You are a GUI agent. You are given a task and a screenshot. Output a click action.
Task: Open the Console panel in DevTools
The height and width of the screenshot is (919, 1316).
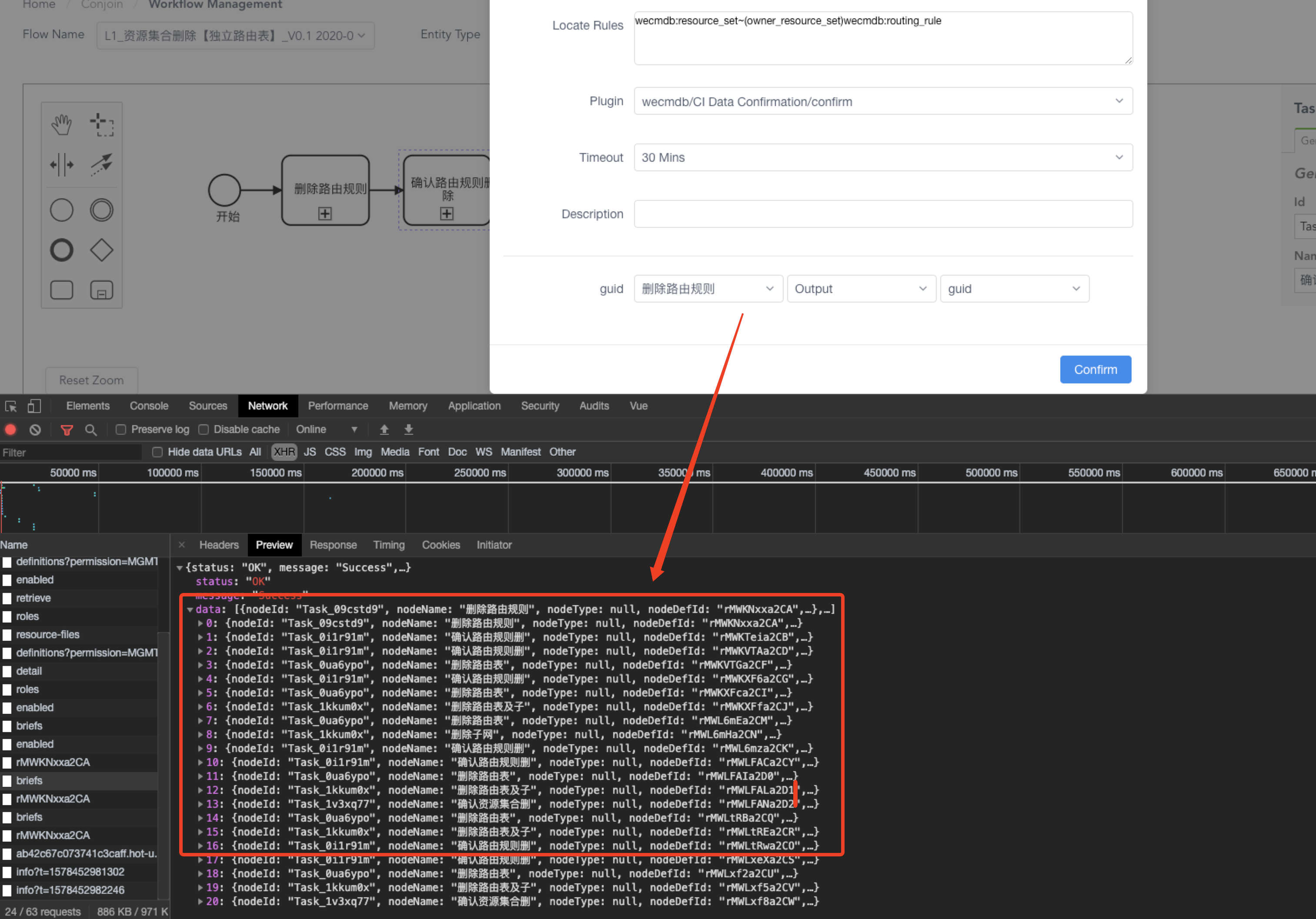(x=149, y=406)
